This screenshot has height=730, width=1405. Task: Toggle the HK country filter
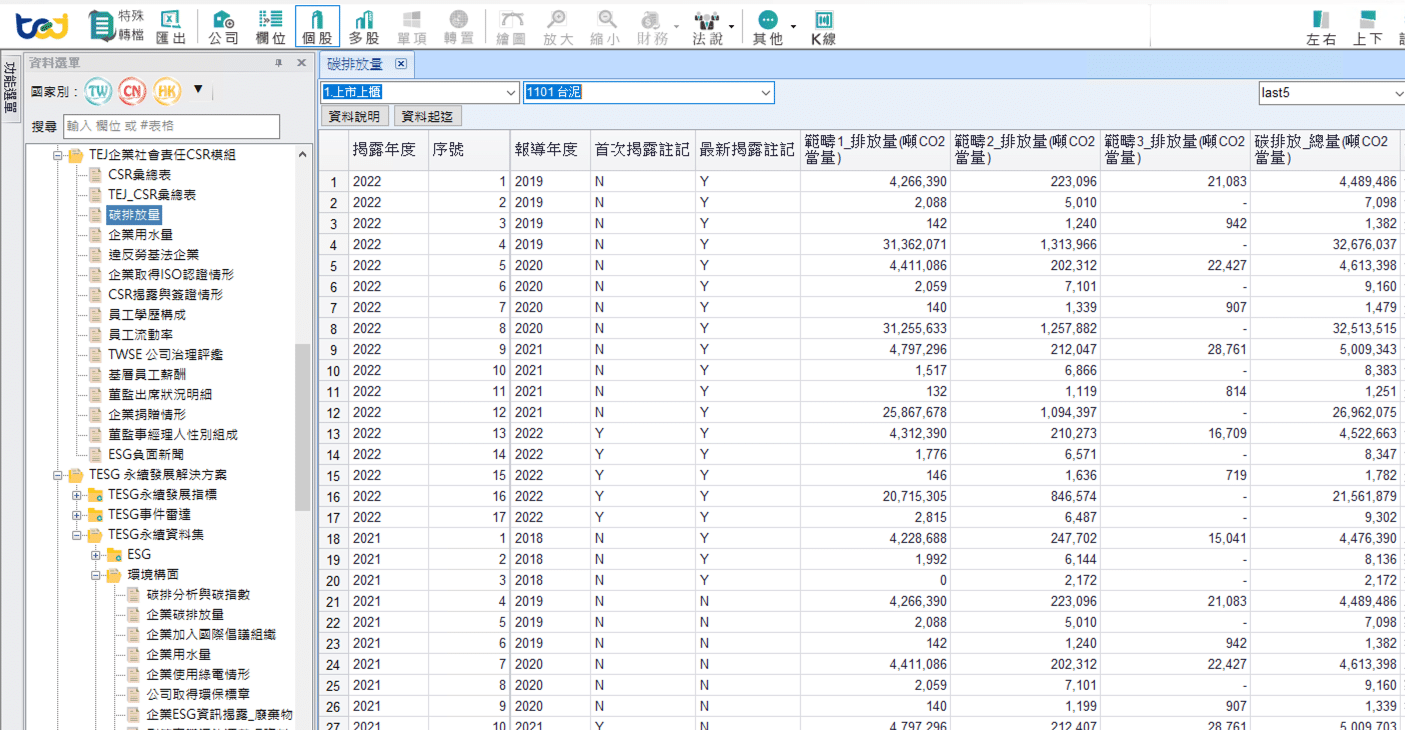166,91
